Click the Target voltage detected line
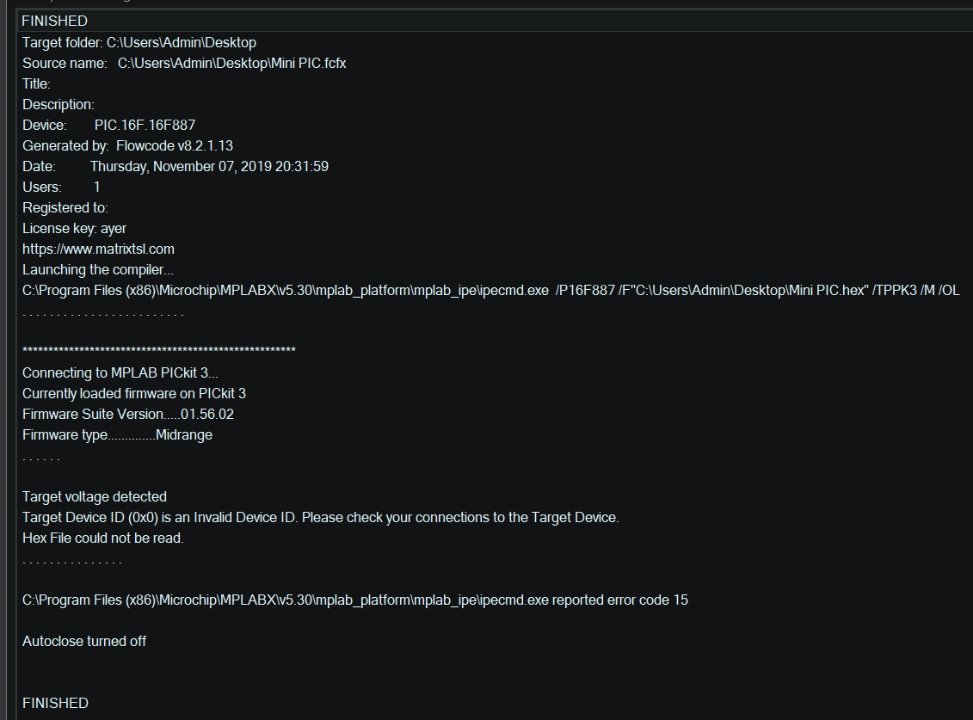The width and height of the screenshot is (973, 720). 94,497
